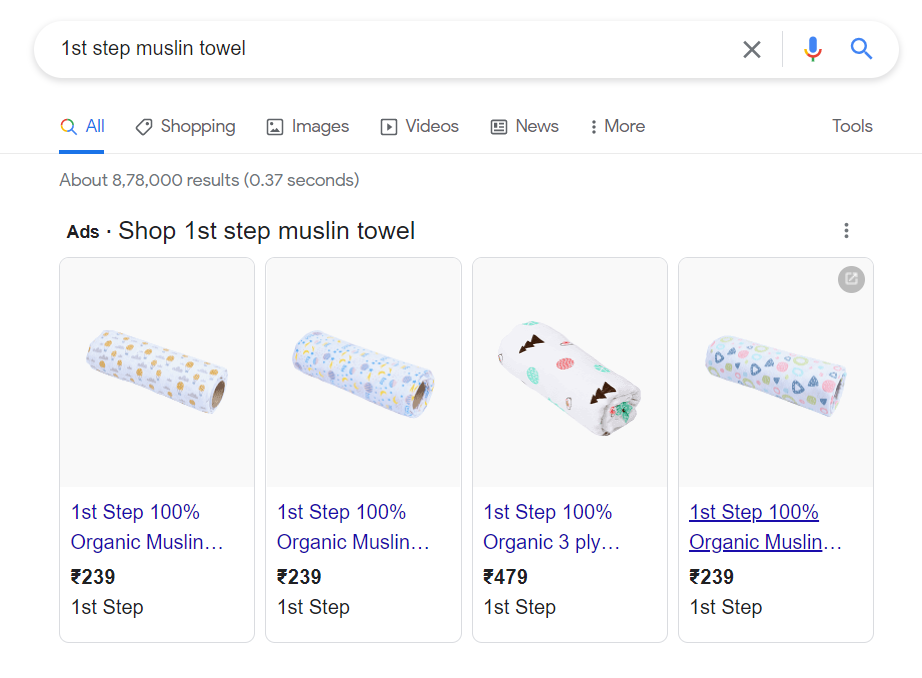Viewport: 922px width, 678px height.
Task: Expand the More search categories menu
Action: coord(616,126)
